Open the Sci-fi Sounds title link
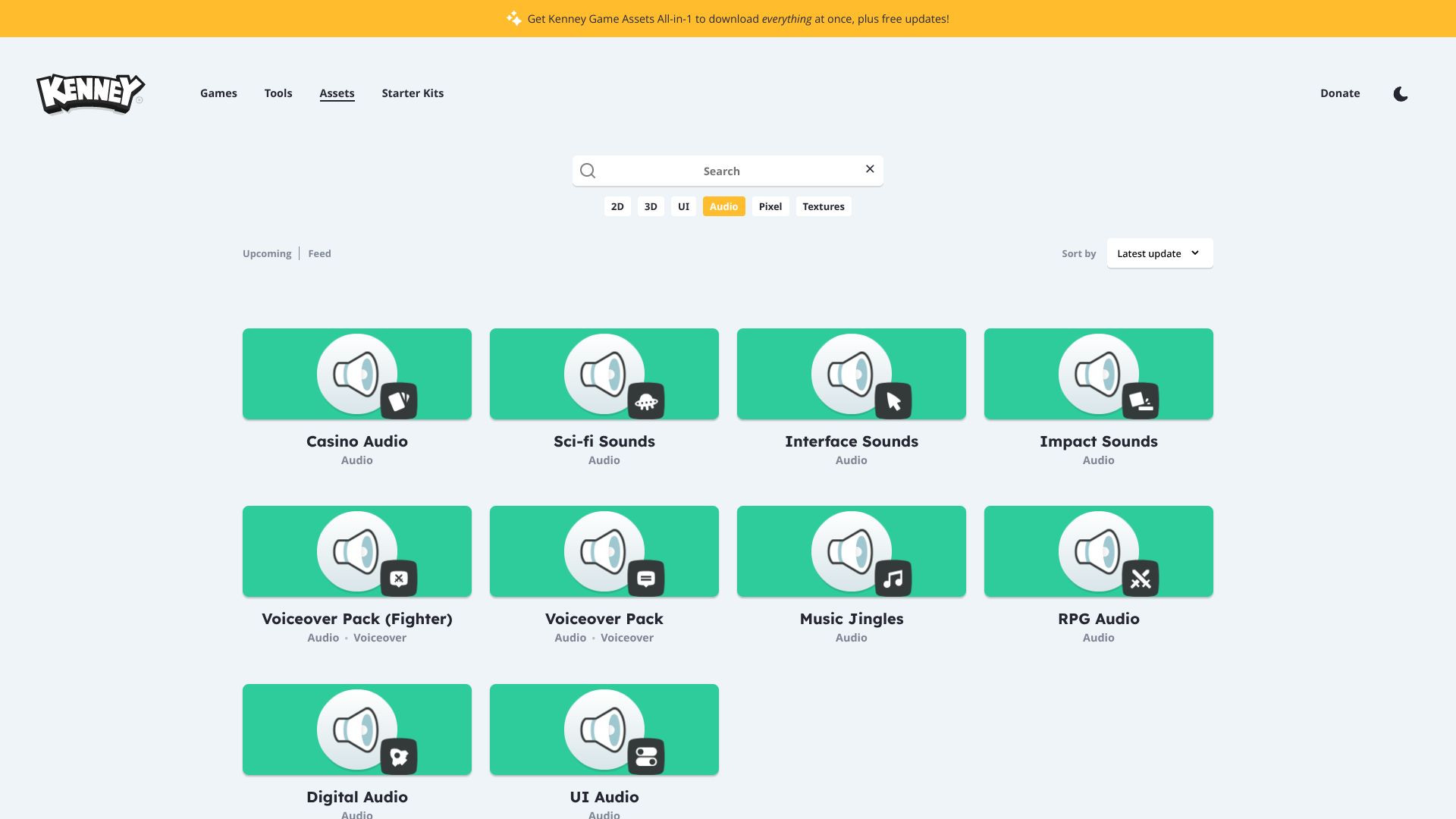The height and width of the screenshot is (819, 1456). [604, 441]
